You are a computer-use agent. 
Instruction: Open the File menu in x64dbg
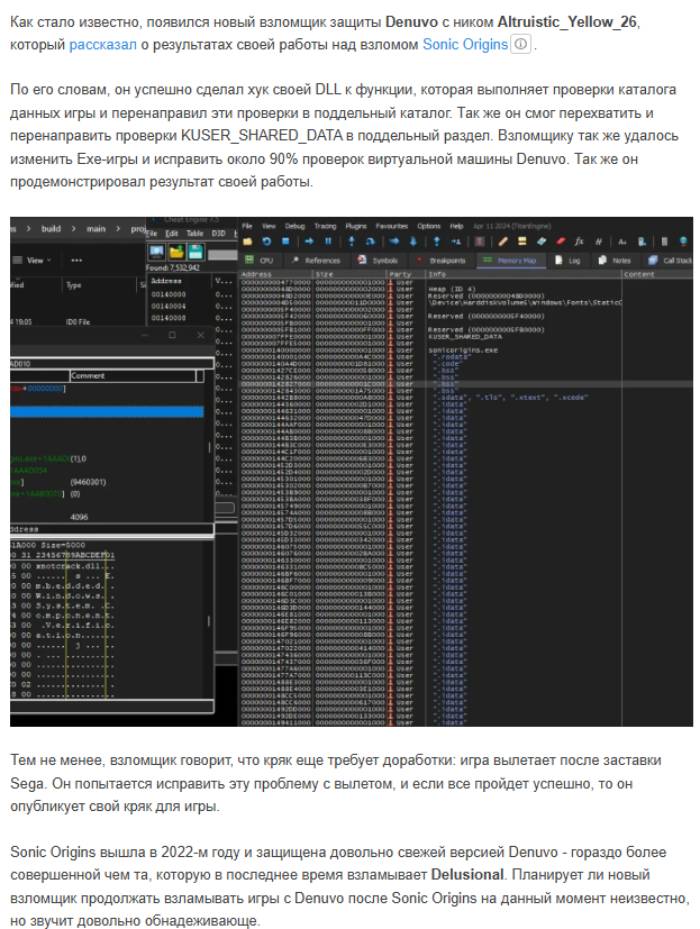coord(247,226)
